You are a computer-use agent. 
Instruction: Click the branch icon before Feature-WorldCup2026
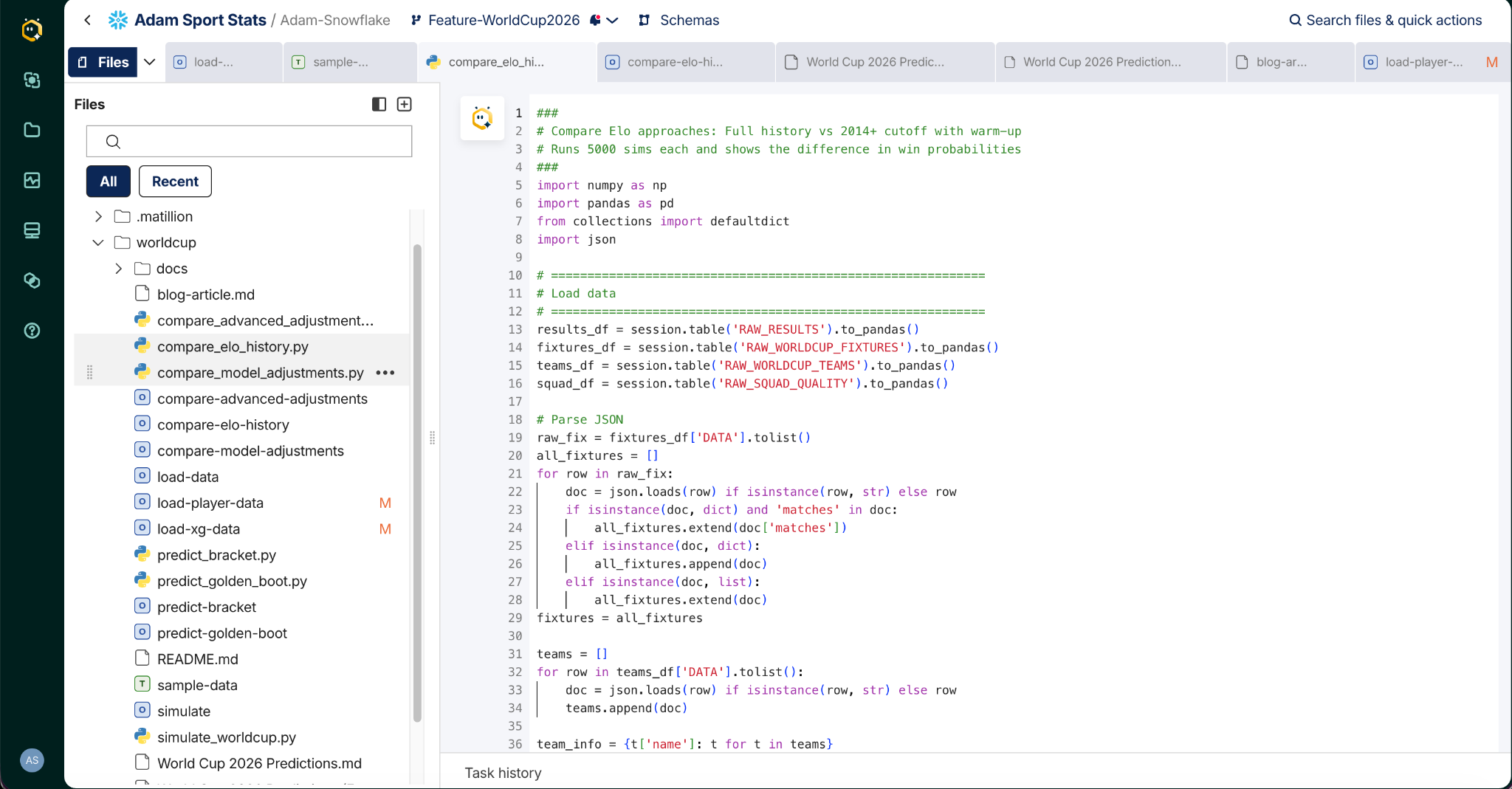[416, 20]
